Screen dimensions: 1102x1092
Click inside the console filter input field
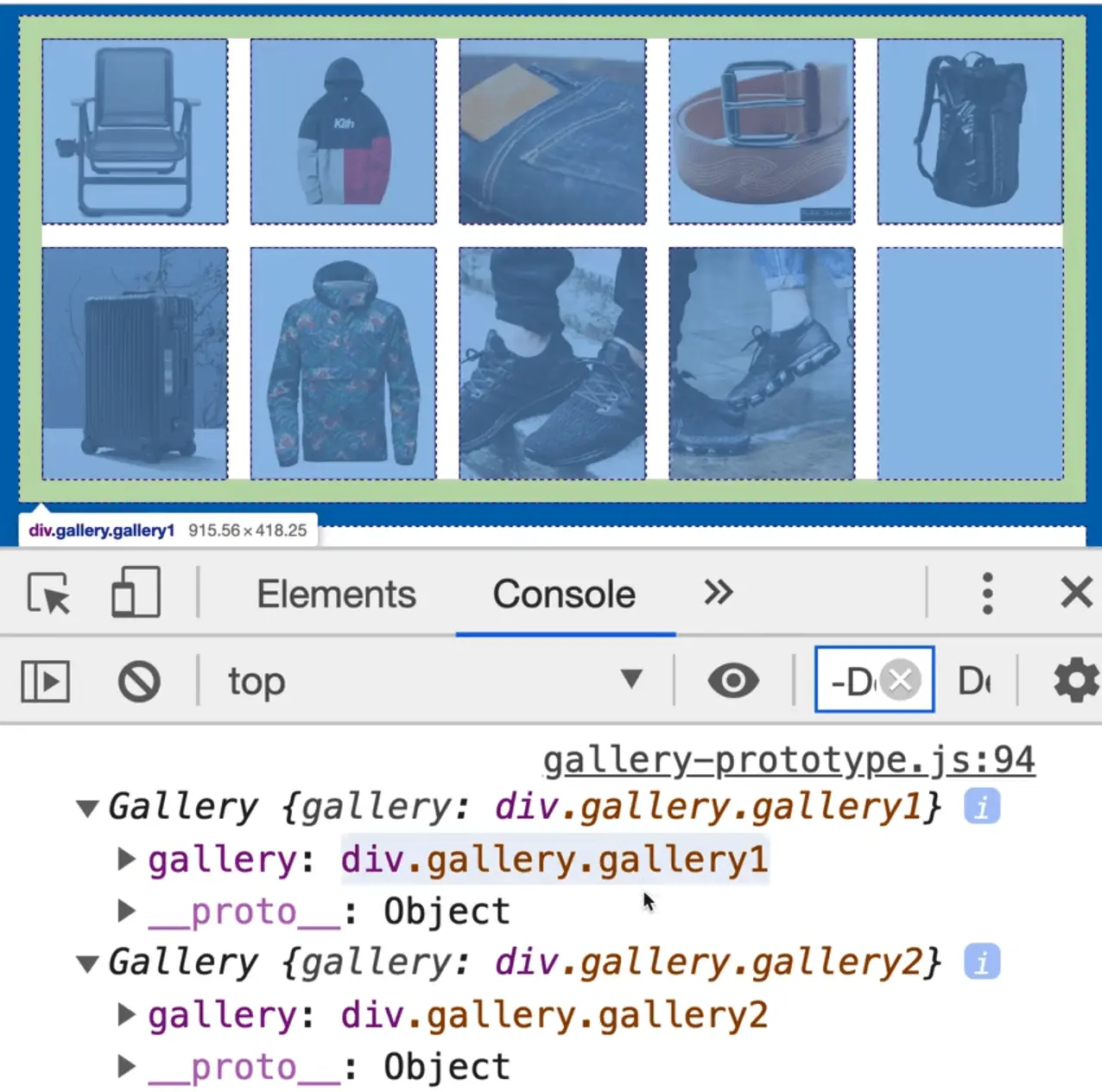pyautogui.click(x=859, y=681)
